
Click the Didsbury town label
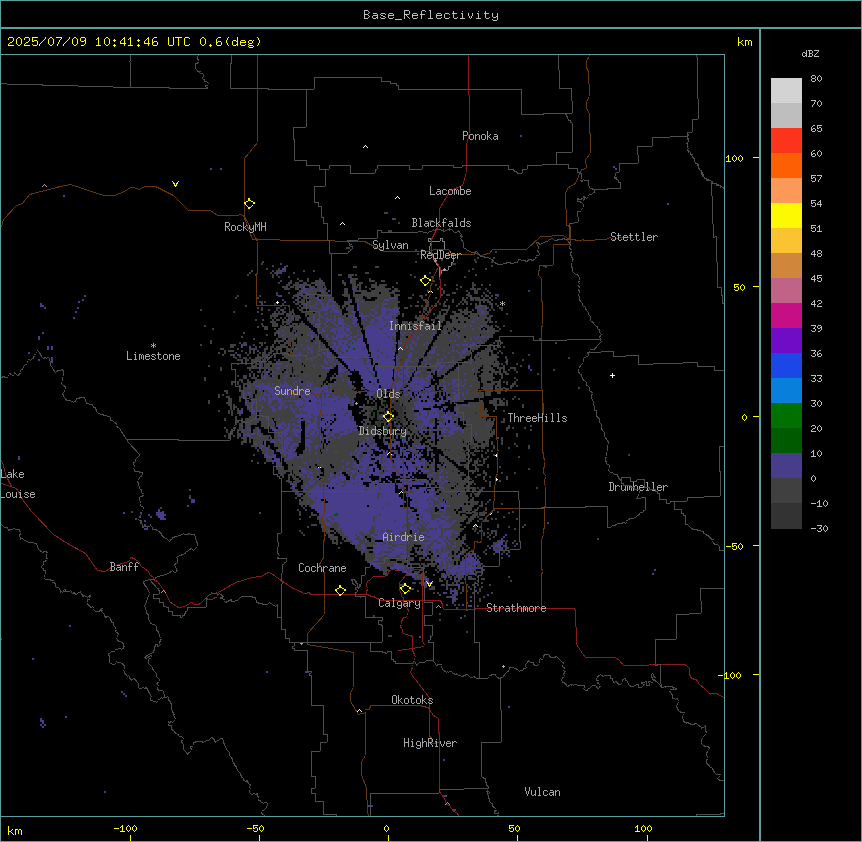(383, 431)
